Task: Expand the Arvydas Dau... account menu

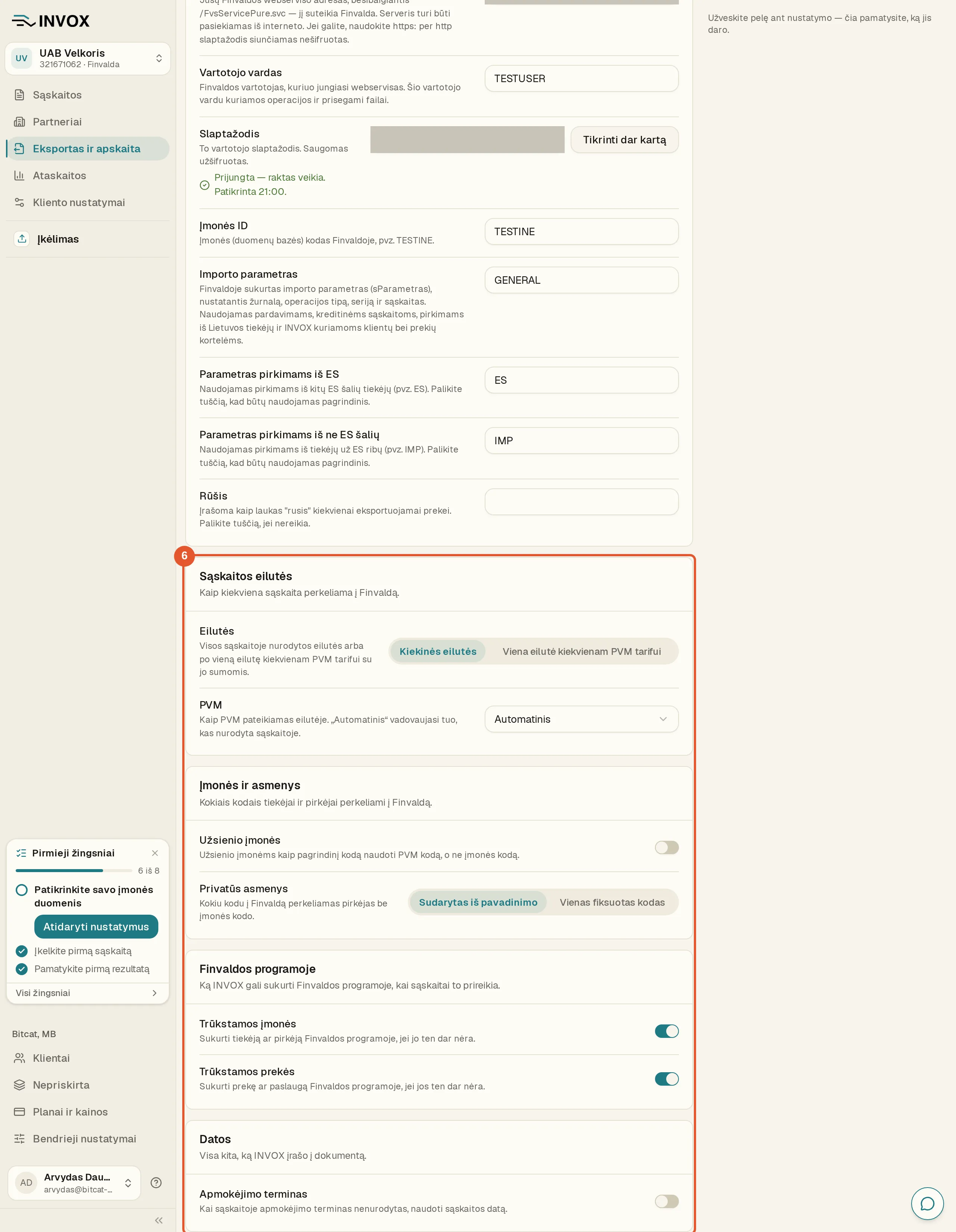Action: click(74, 1183)
